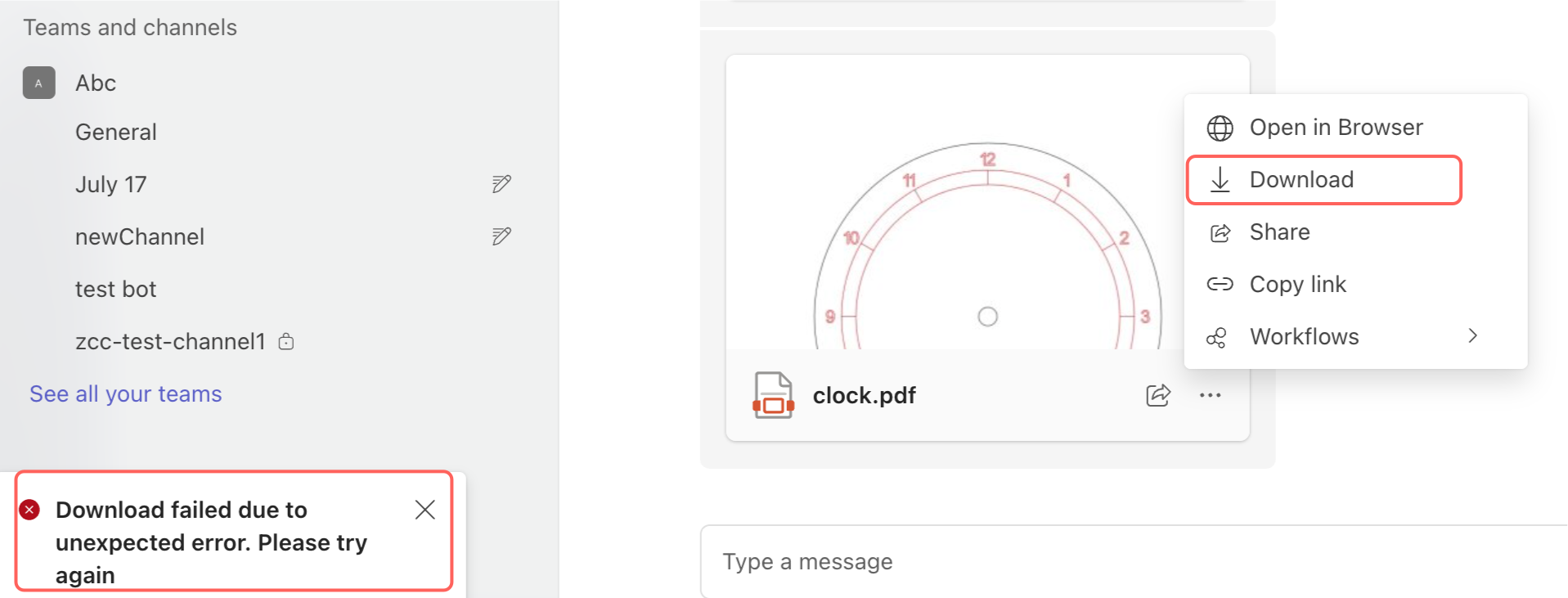Click the Type a message field
The image size is (1568, 598).
[x=1134, y=562]
